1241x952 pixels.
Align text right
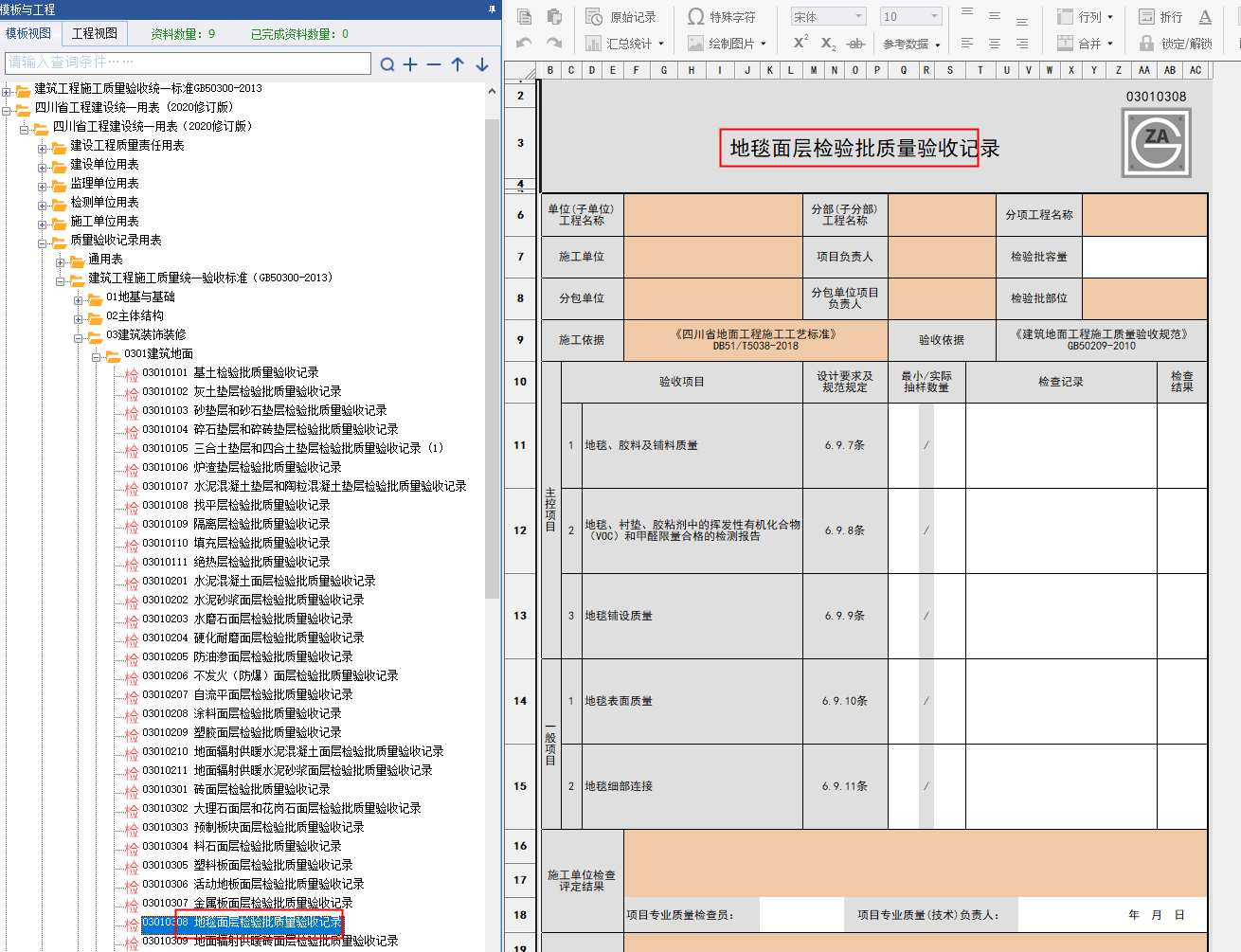point(1022,44)
